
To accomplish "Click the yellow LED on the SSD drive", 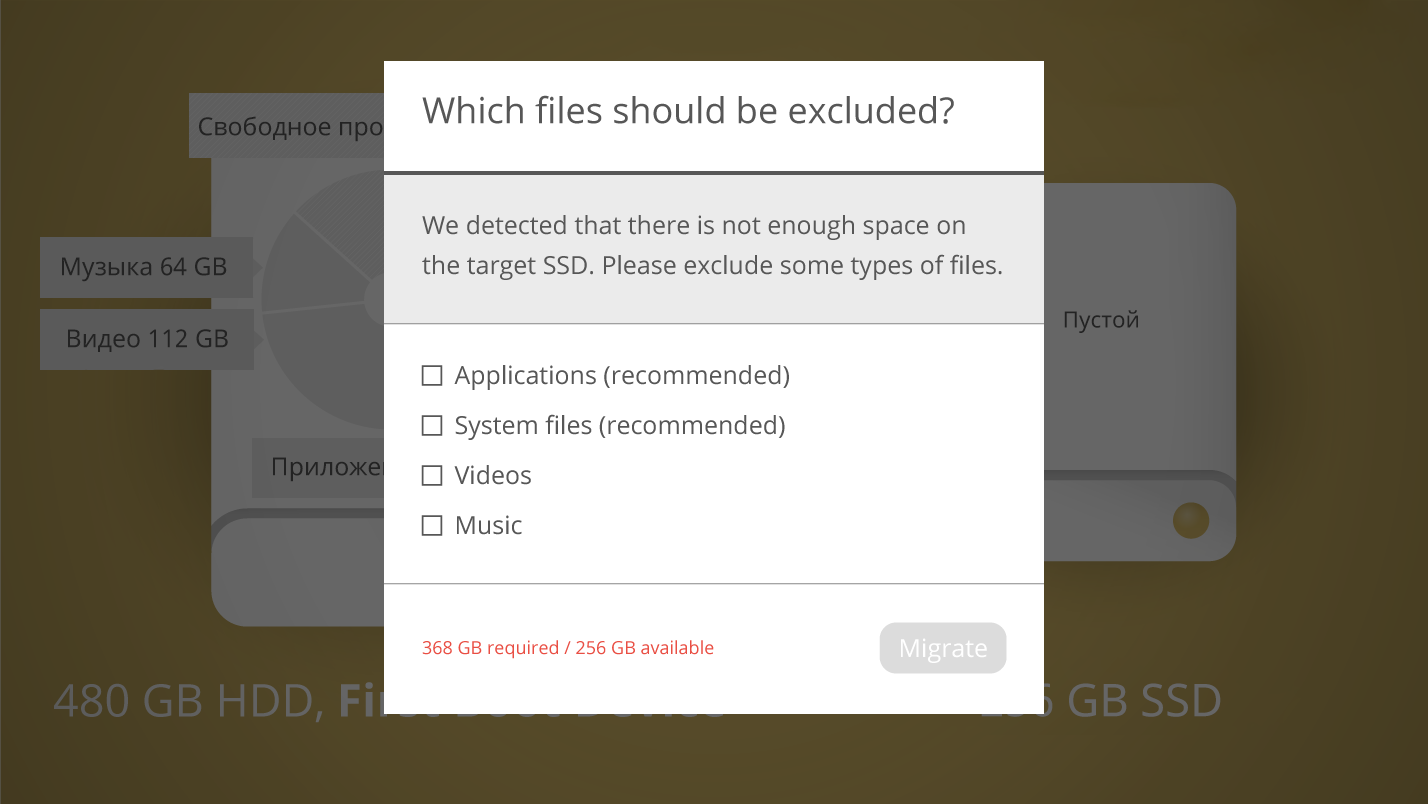I will point(1190,520).
